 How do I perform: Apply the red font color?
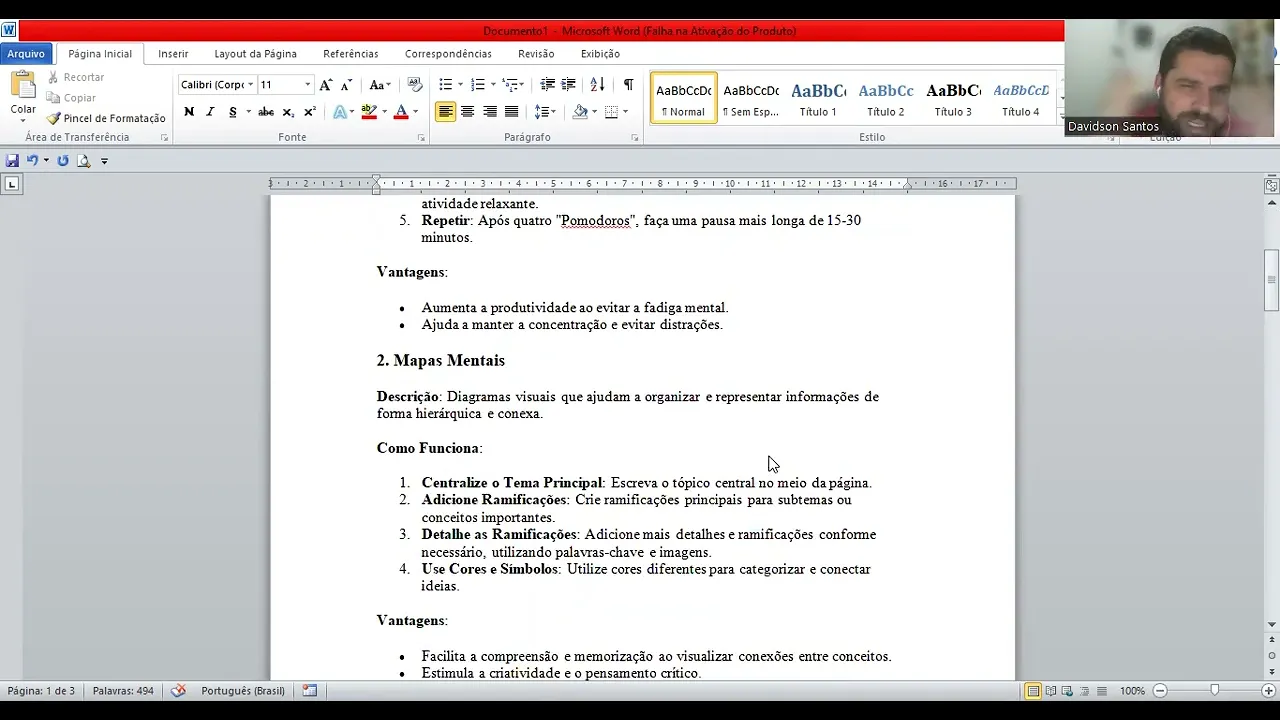click(401, 112)
